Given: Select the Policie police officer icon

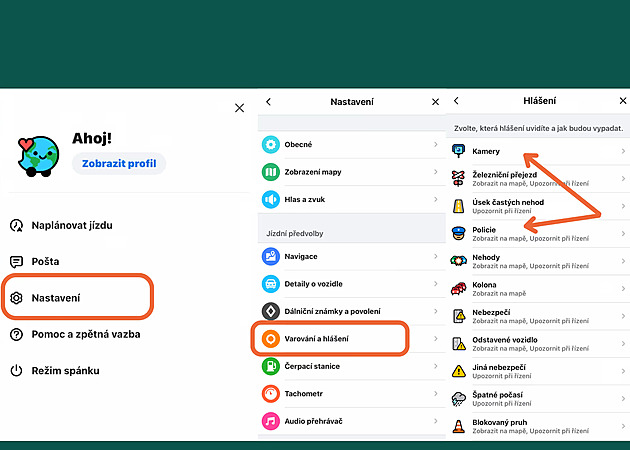Looking at the screenshot, I should [x=459, y=234].
